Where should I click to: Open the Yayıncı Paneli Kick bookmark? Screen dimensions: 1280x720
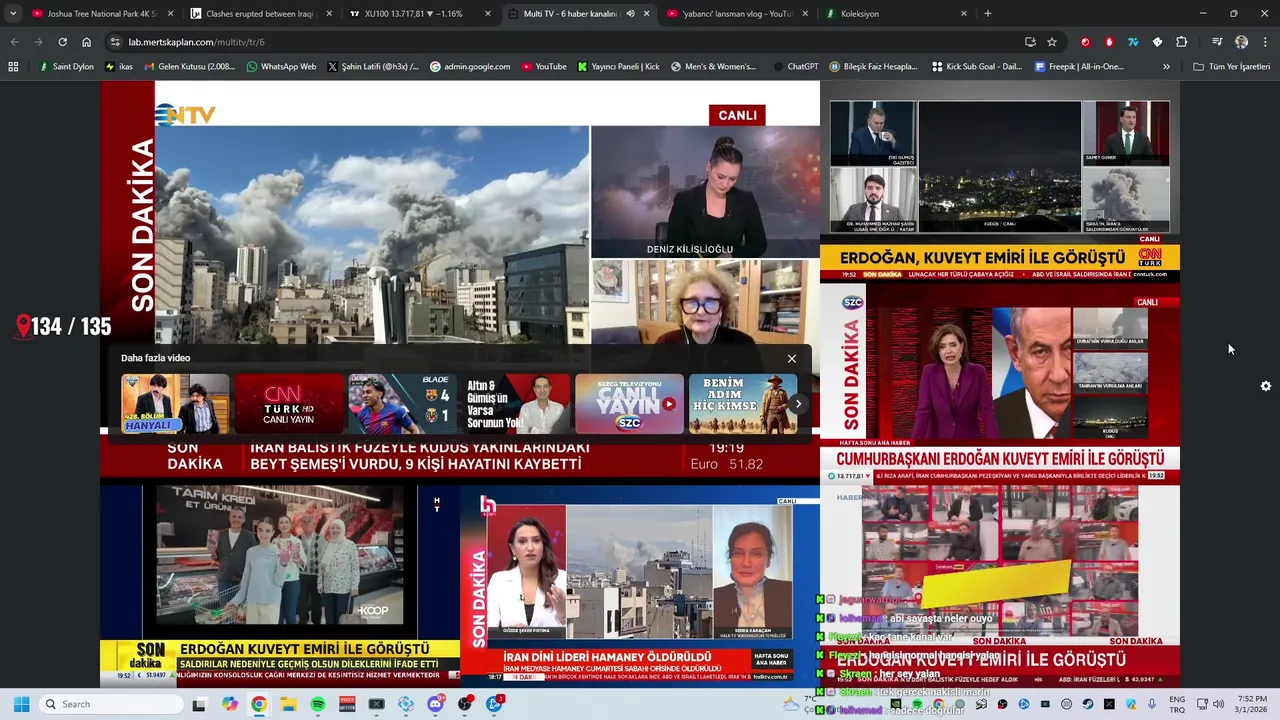click(x=618, y=67)
